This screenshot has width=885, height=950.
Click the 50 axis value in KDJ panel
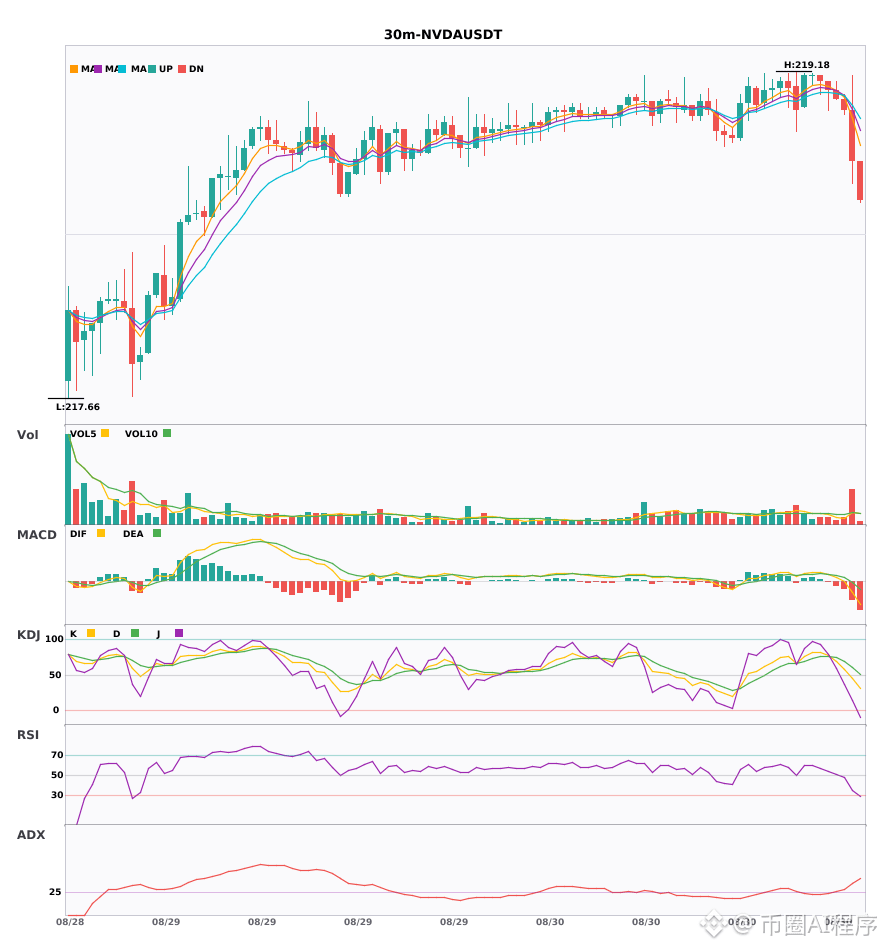point(55,675)
